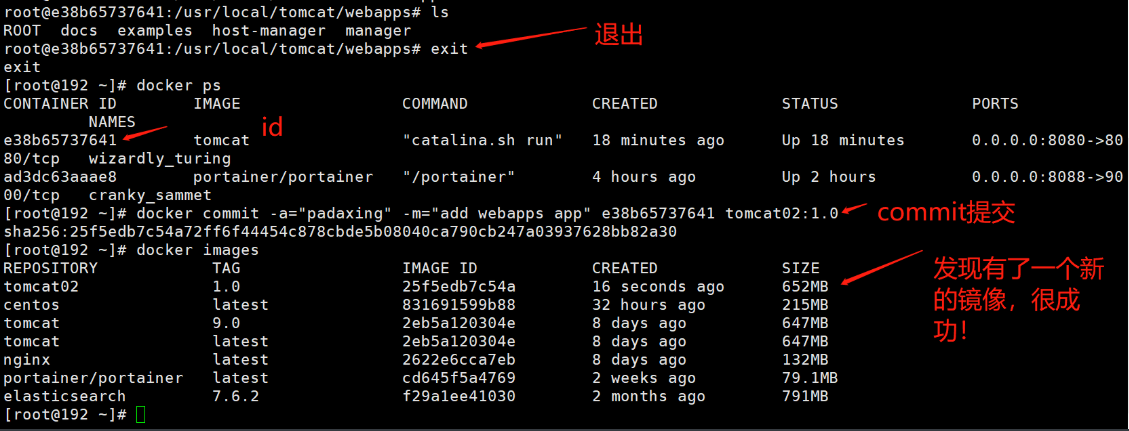Click the 'docker images' command text

197,250
